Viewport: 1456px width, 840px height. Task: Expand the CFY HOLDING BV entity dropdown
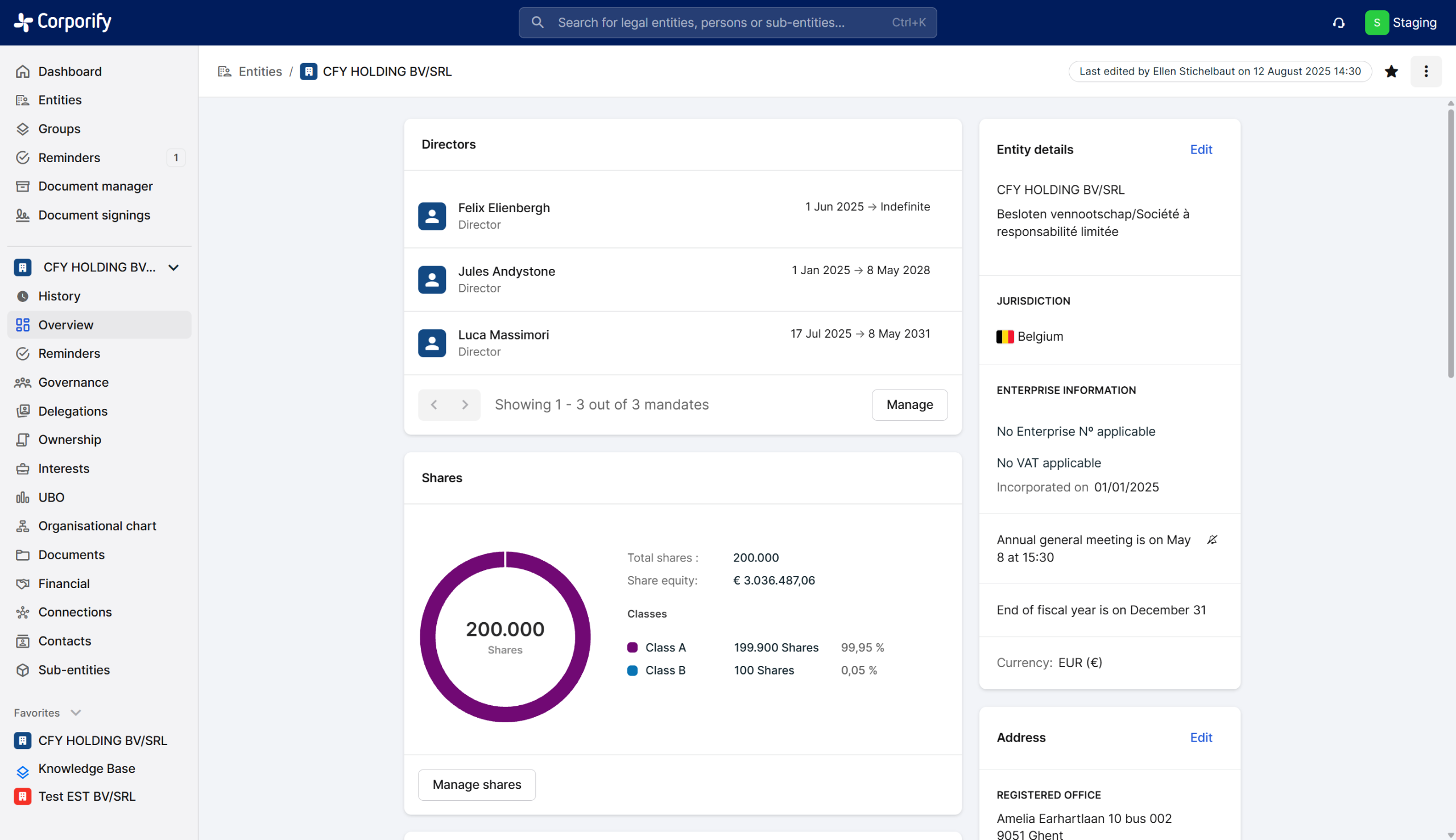(173, 268)
